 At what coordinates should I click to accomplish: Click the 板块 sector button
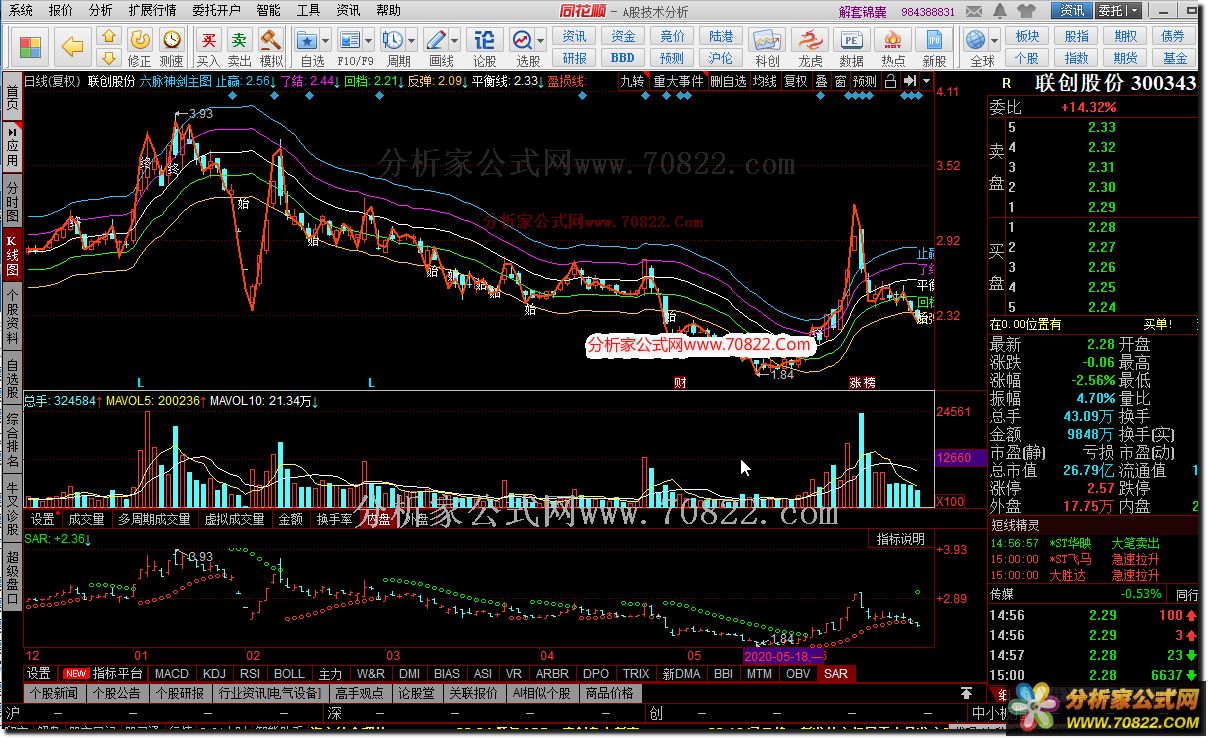click(1027, 36)
